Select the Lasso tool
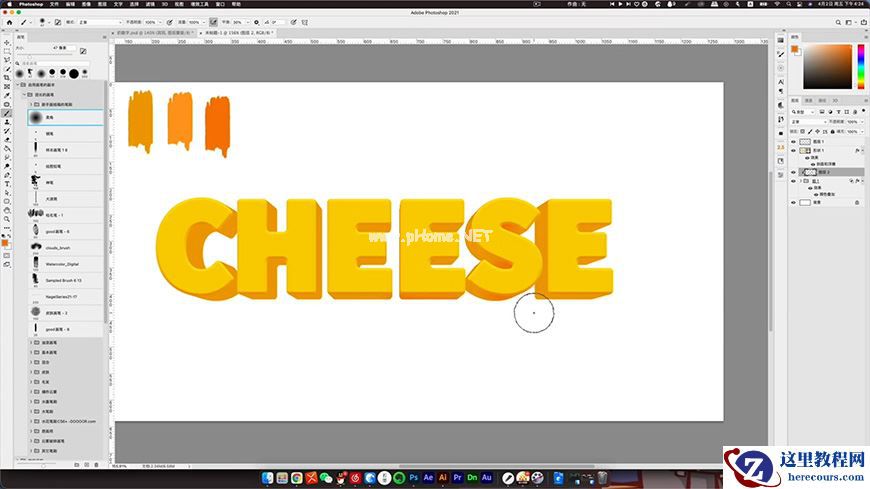The width and height of the screenshot is (870, 489). click(7, 60)
